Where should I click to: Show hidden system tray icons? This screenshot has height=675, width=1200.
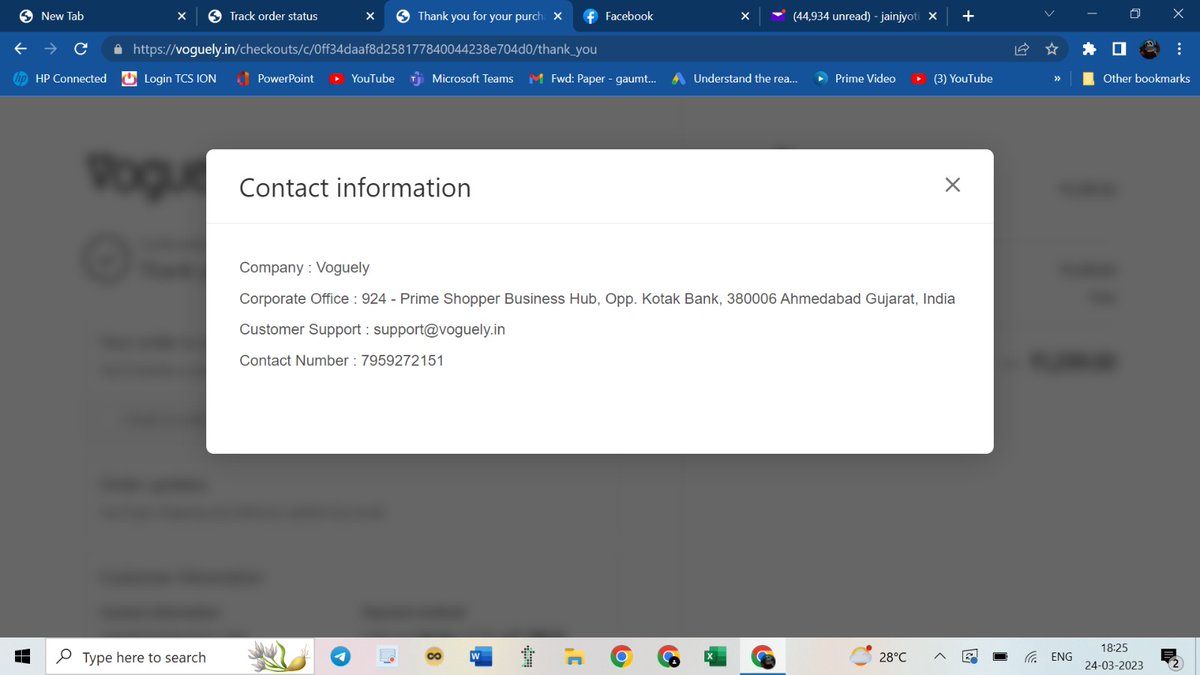click(940, 656)
